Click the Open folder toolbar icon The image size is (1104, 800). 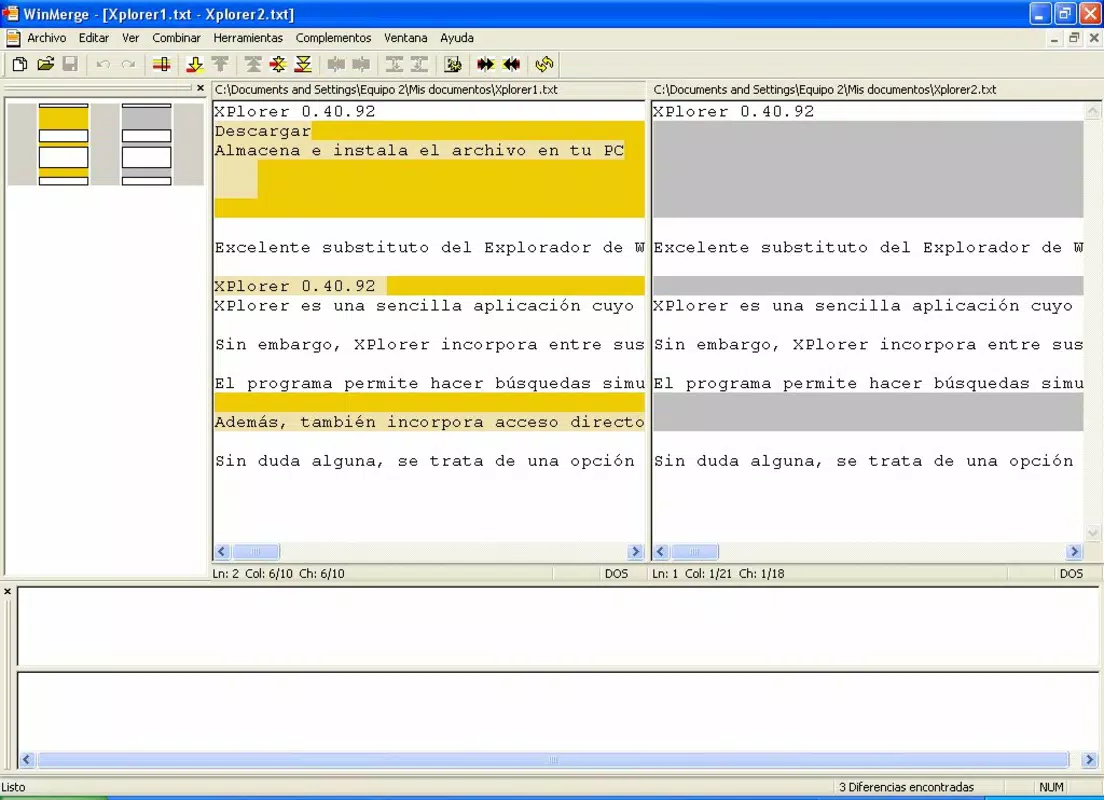click(46, 65)
